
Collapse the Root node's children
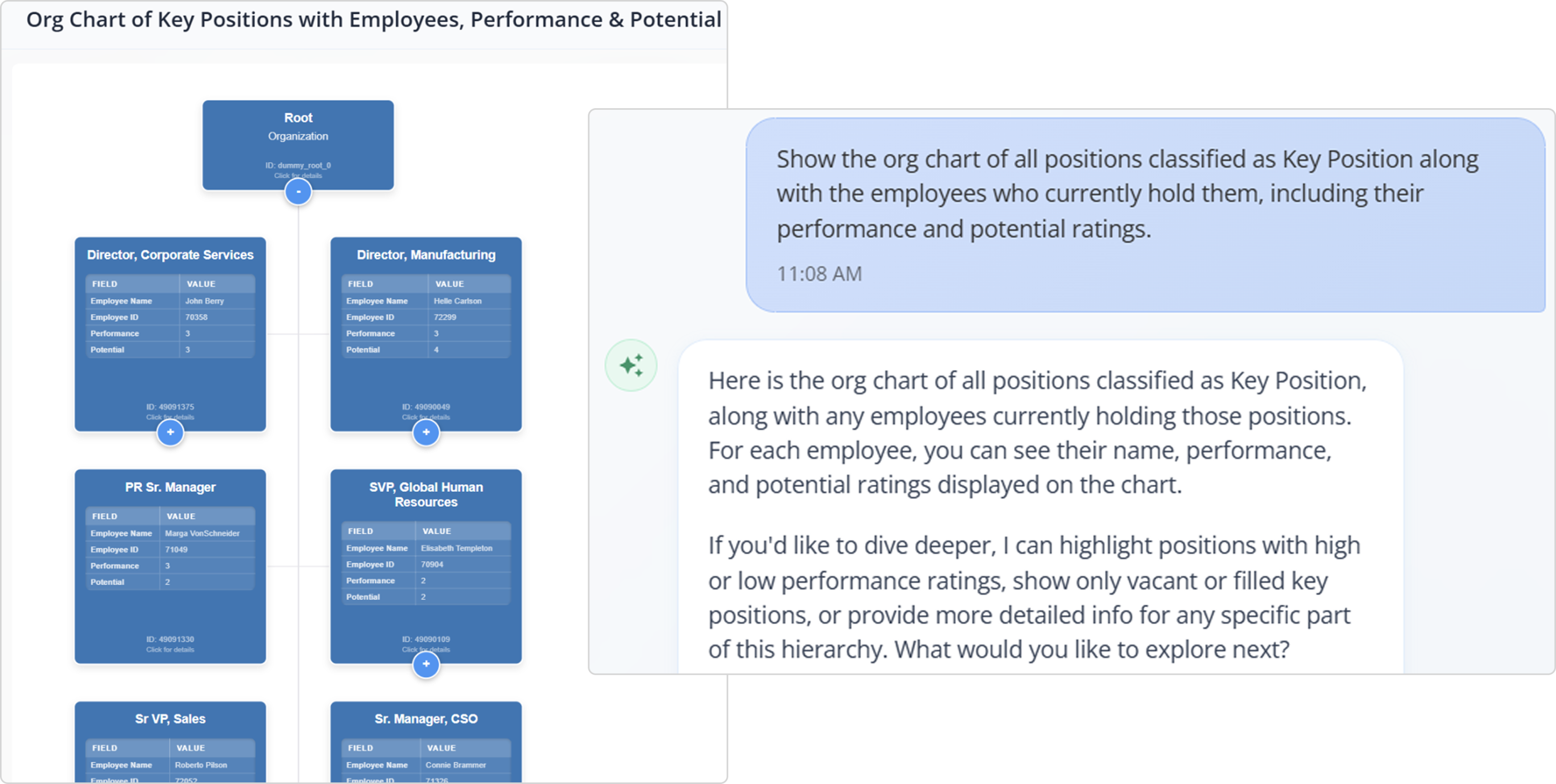[x=298, y=191]
